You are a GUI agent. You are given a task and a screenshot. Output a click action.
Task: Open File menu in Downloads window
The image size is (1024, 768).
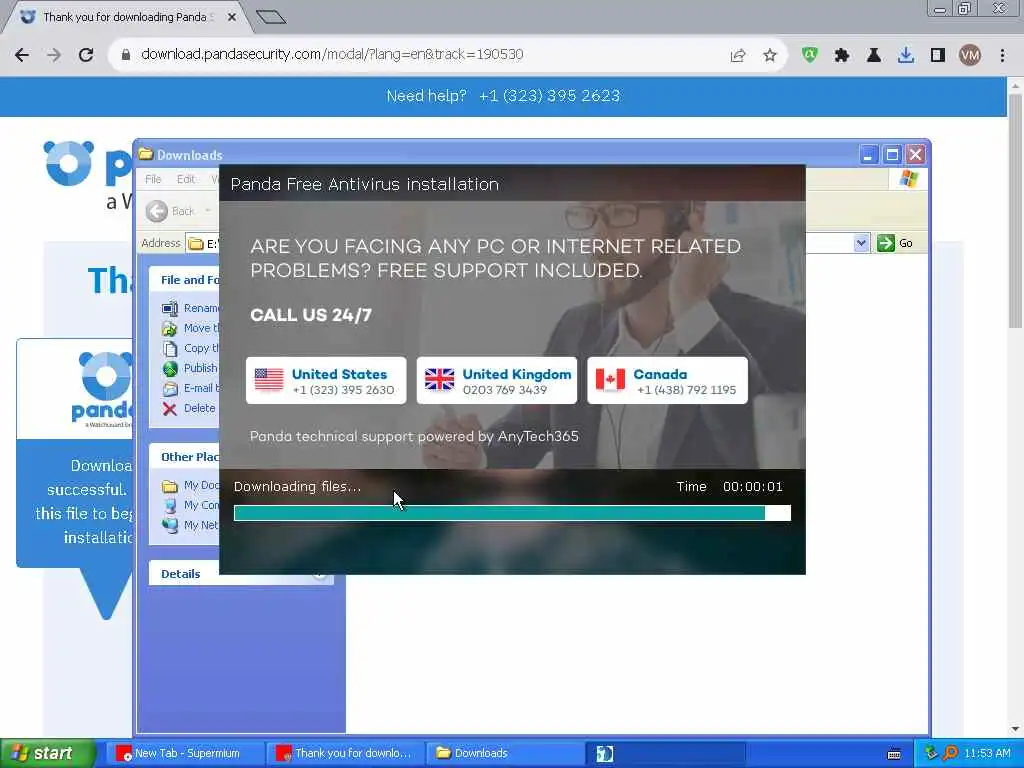click(x=153, y=179)
